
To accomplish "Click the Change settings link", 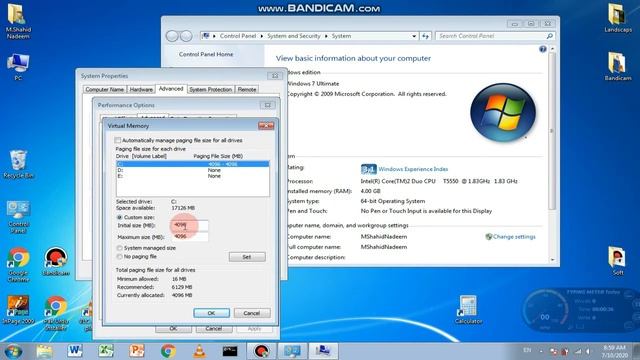I will pos(514,237).
